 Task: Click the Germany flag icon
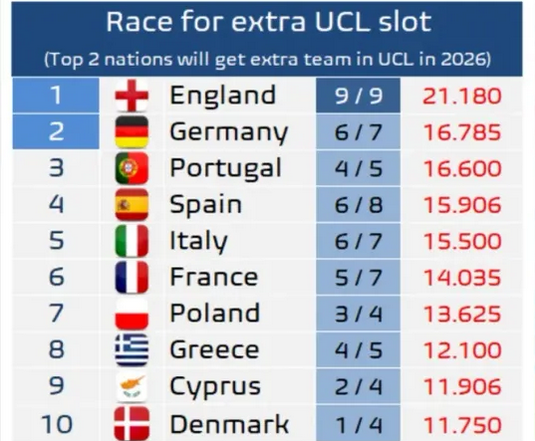132,132
